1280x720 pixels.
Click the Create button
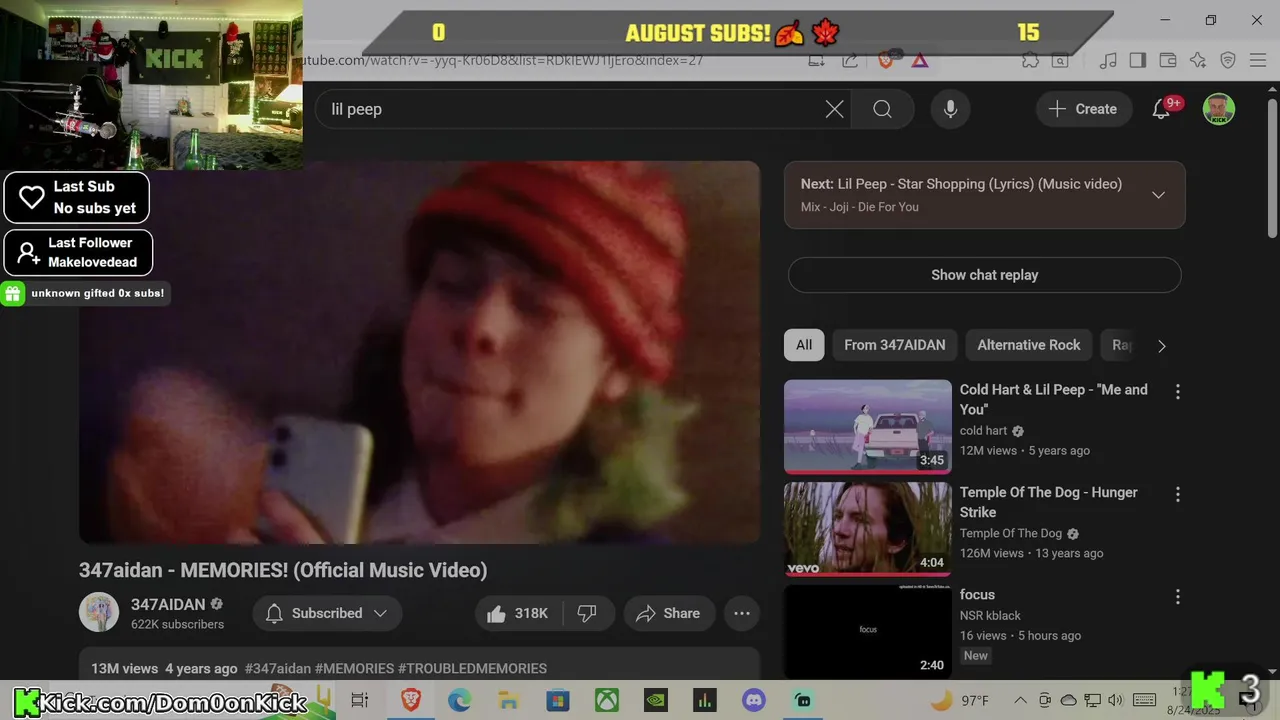[x=1083, y=109]
